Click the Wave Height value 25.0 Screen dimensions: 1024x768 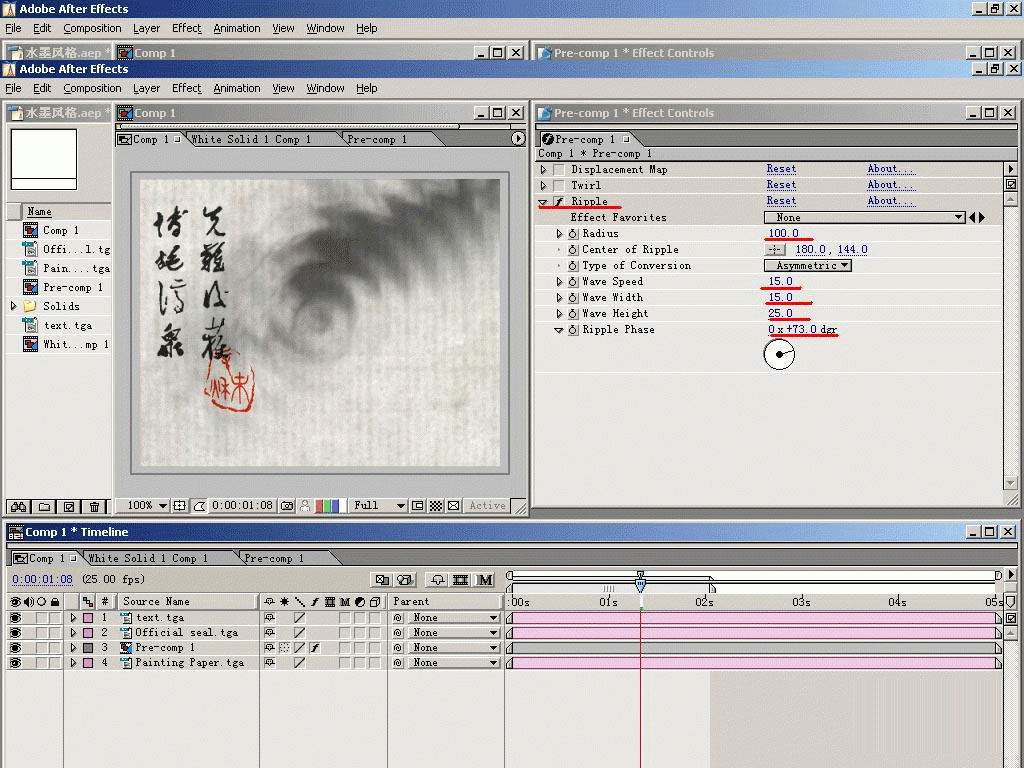[780, 313]
